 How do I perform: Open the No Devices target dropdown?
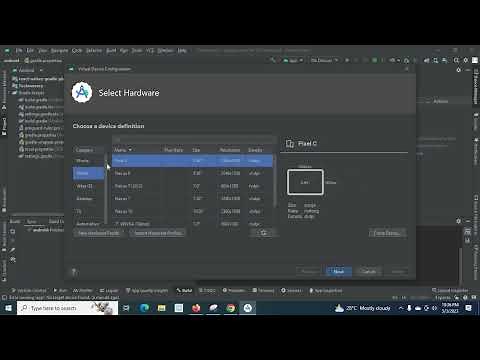tap(324, 60)
